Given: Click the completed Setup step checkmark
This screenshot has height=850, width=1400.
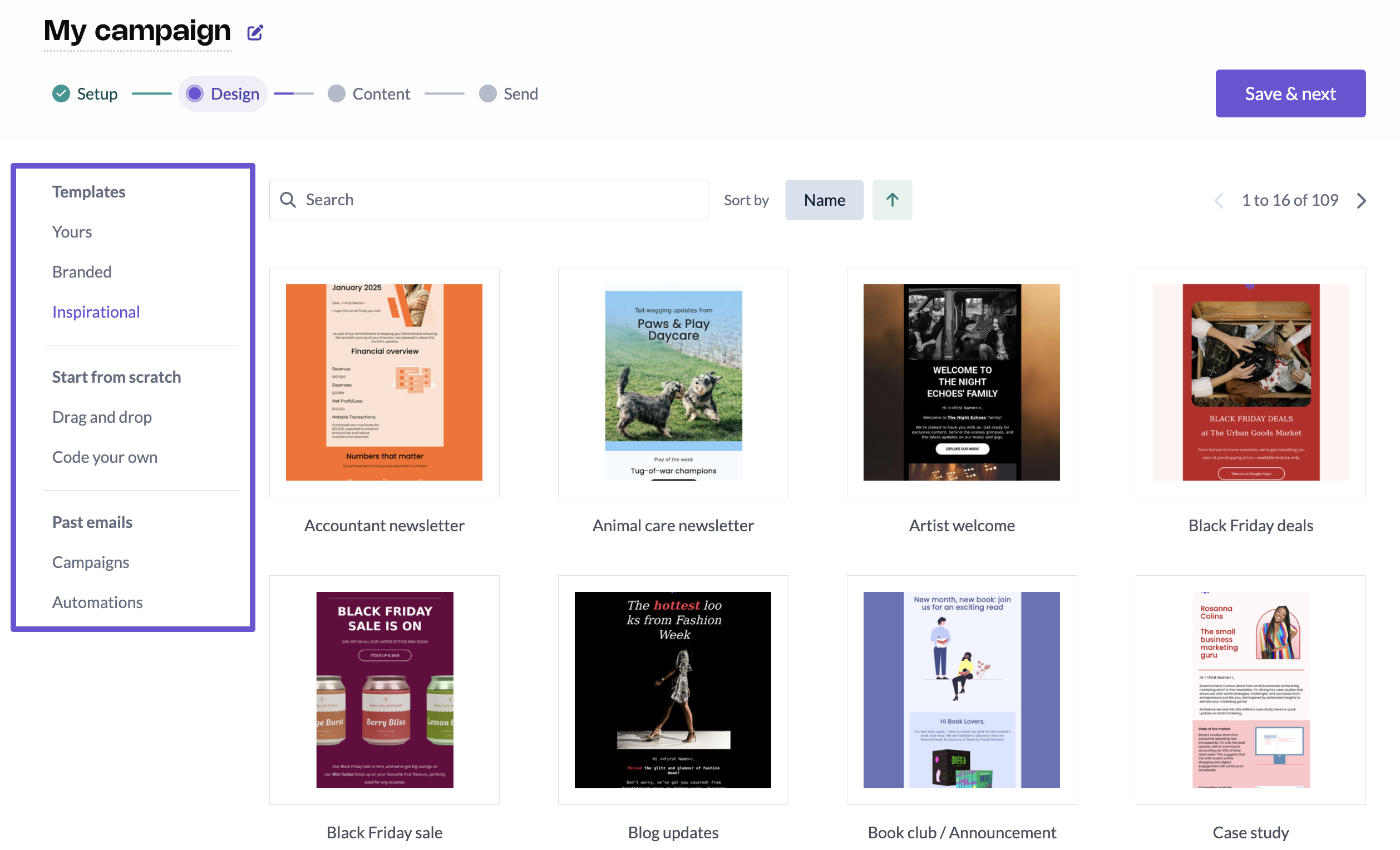Looking at the screenshot, I should 61,94.
